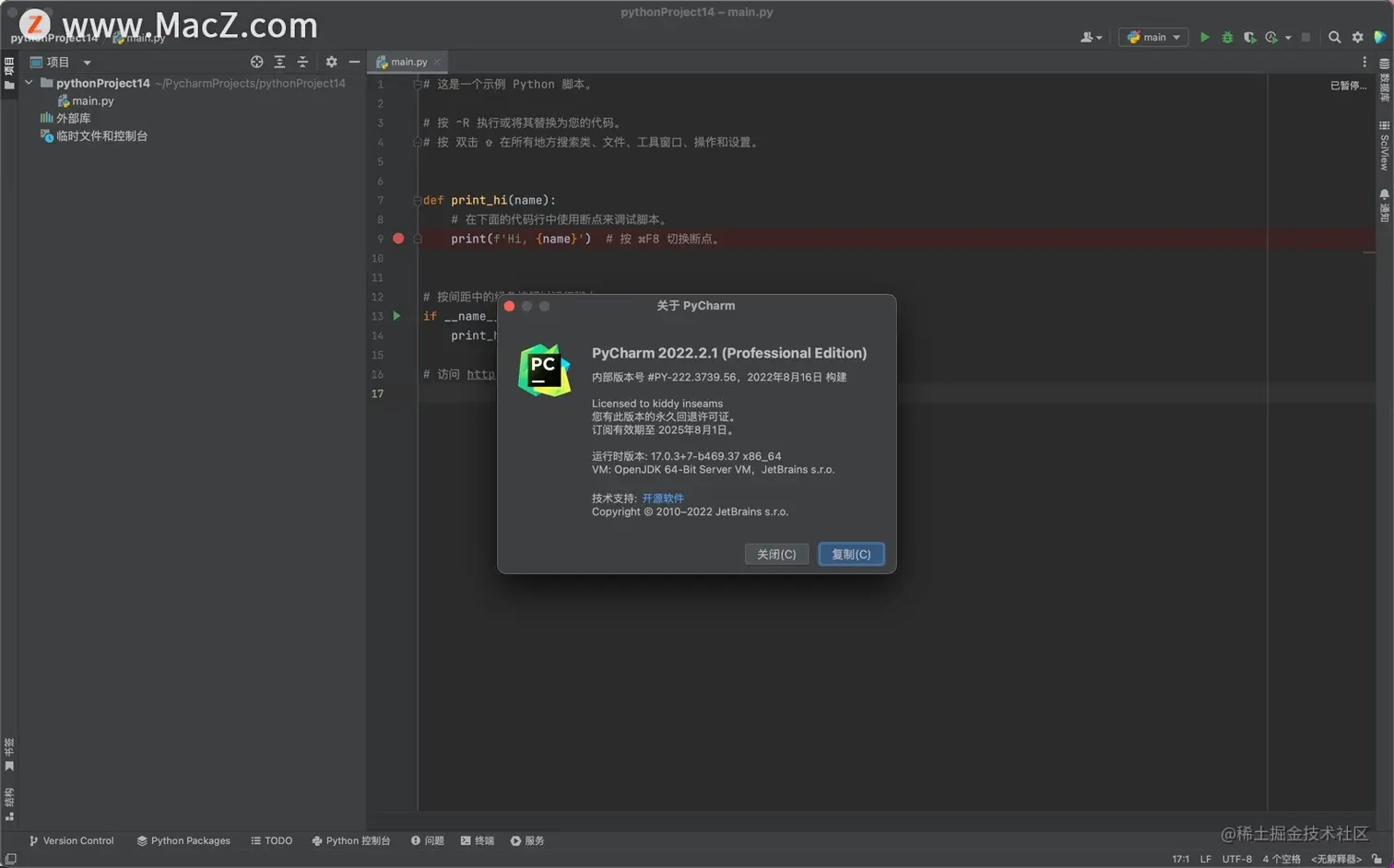Open the Structure side tool window
The image size is (1394, 868).
9,803
